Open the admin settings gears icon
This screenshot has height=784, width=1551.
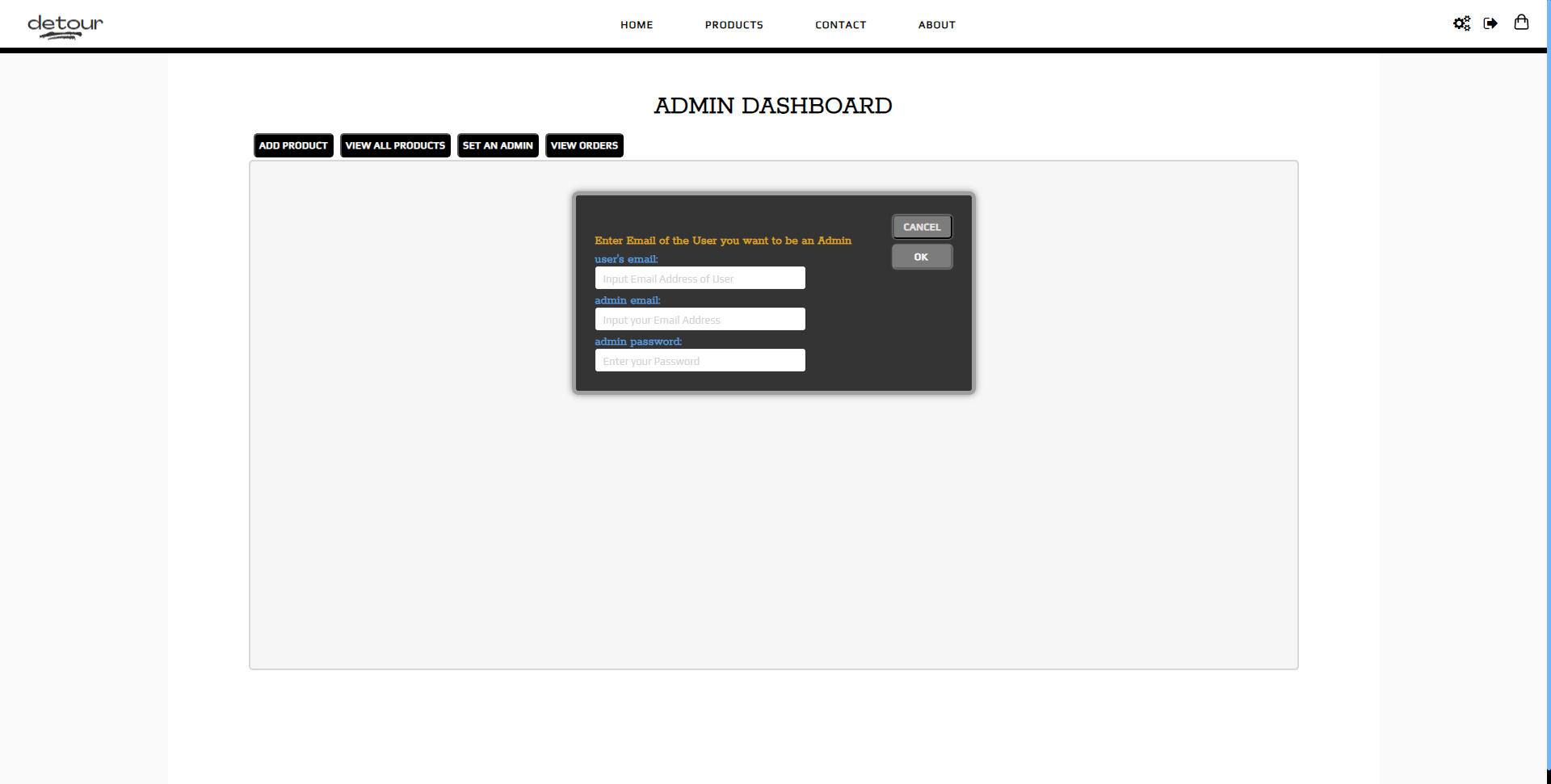(1461, 23)
